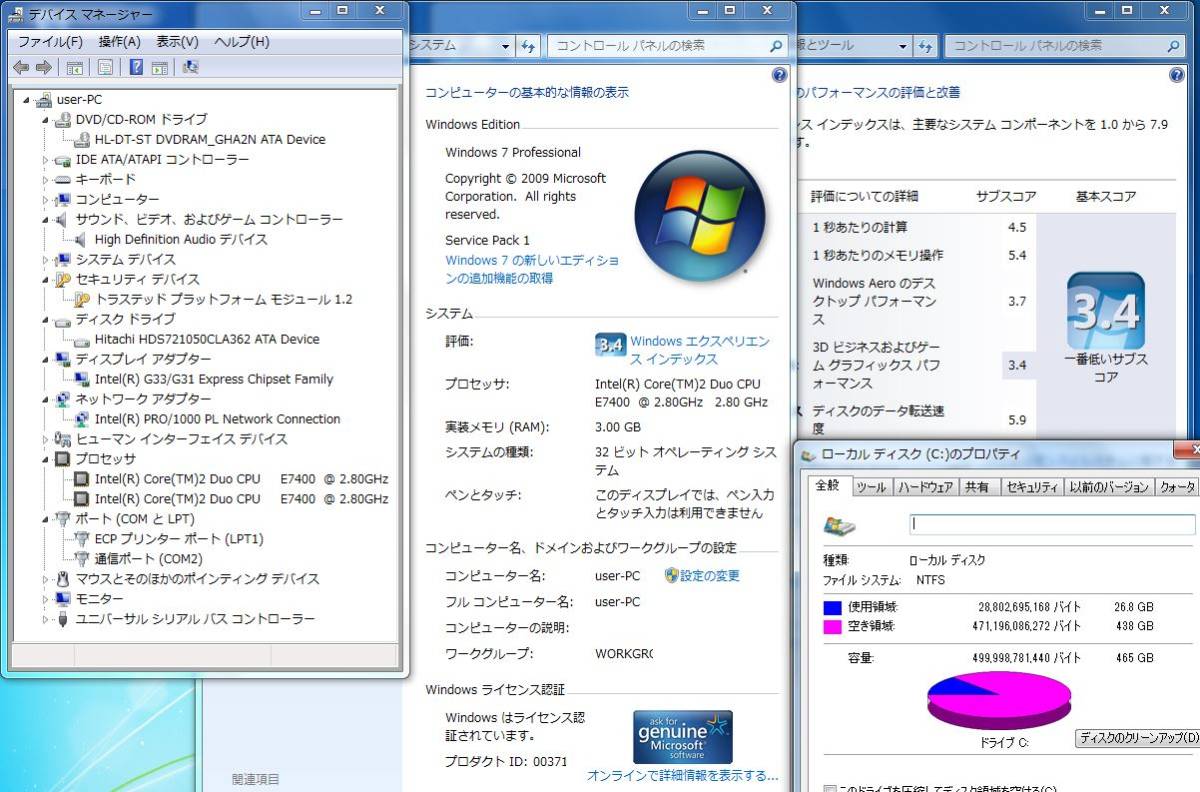Switch to the ツール tab

[871, 487]
